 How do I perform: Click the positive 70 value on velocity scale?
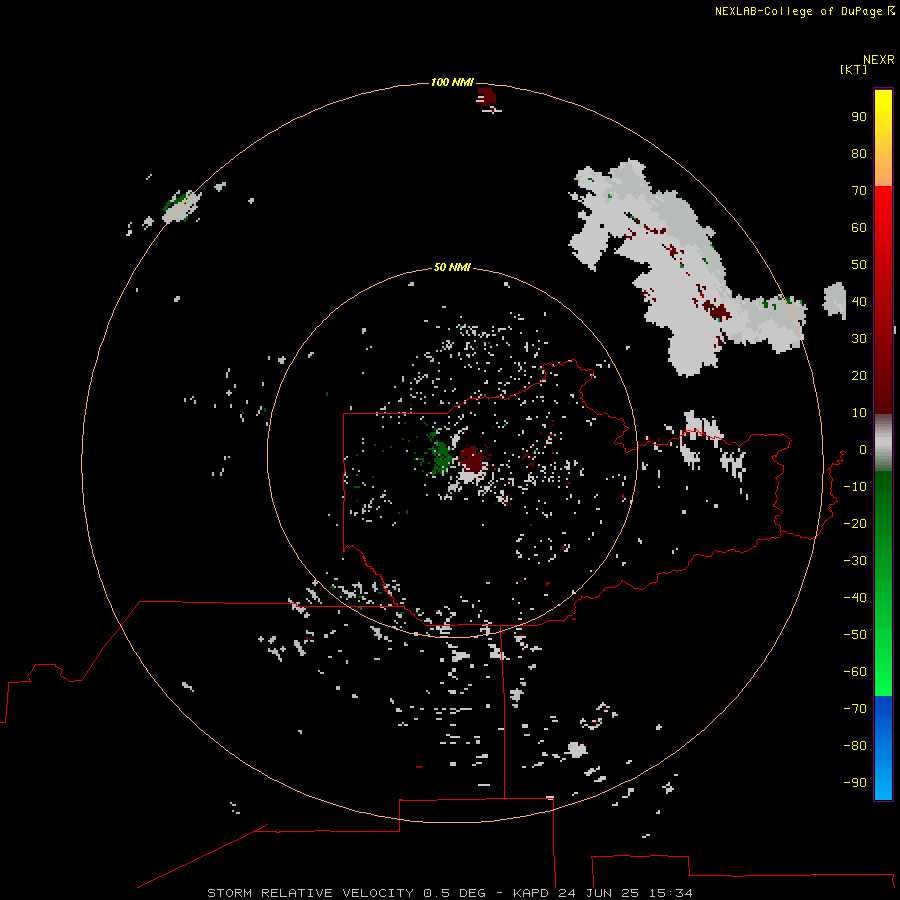[x=859, y=191]
